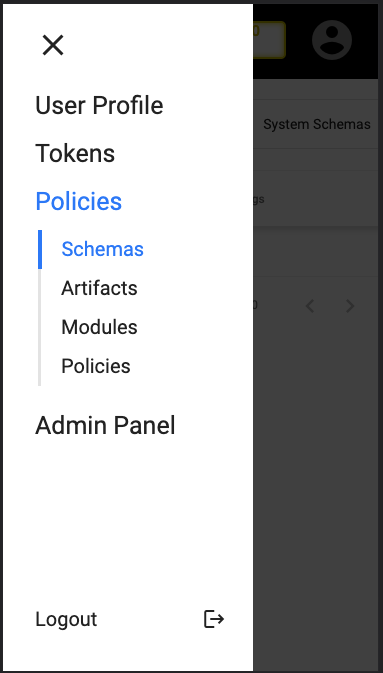
Task: Click the blue indicator bar beside Schemas
Action: [40, 249]
